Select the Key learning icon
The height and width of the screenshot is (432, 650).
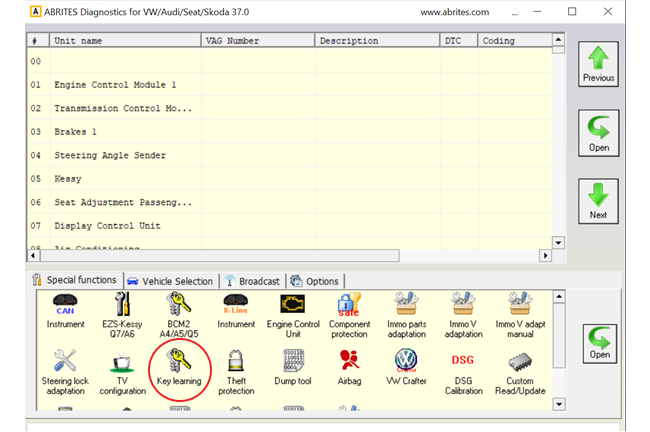tap(179, 368)
